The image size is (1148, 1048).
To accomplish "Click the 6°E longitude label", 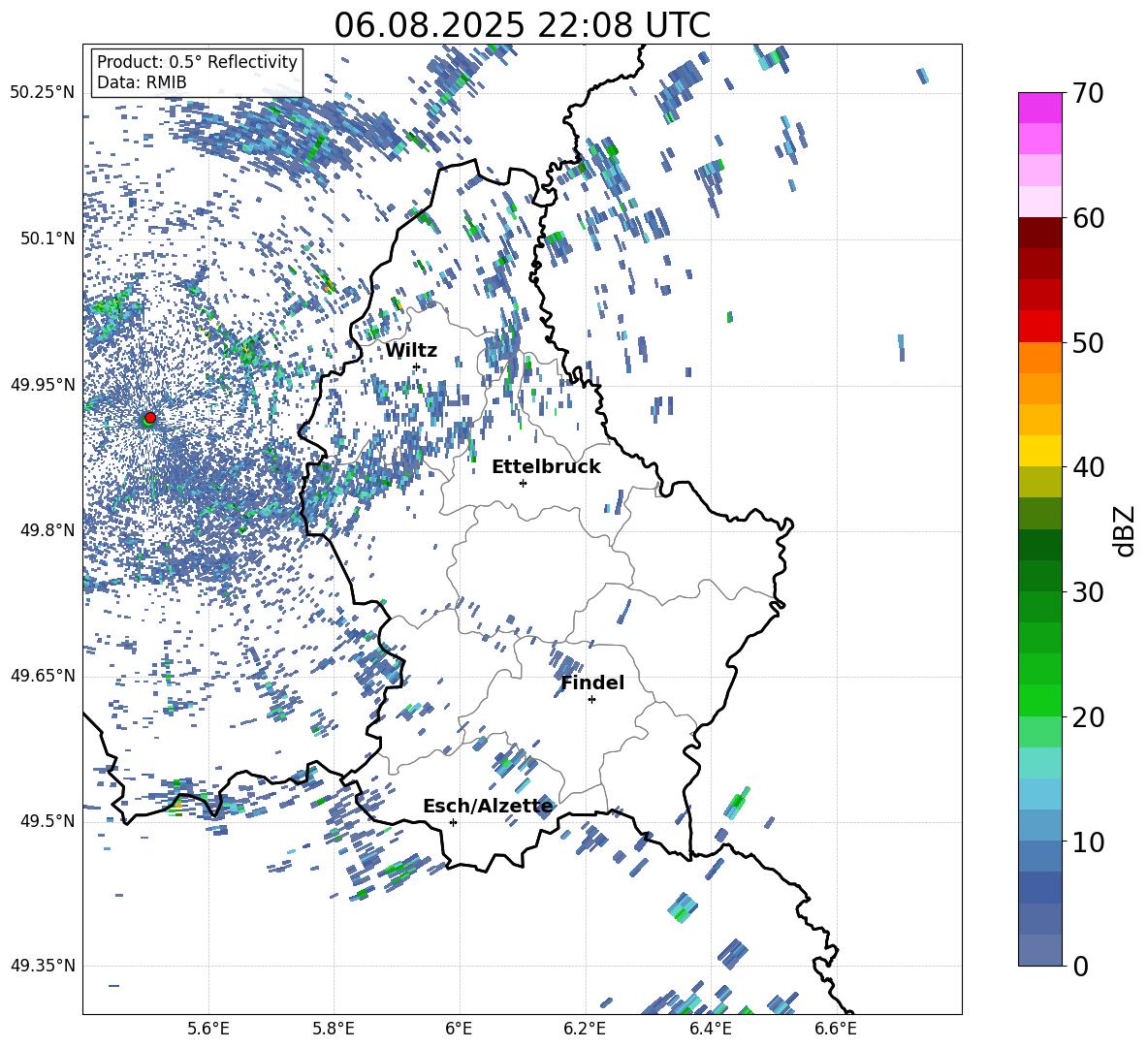I will tap(459, 1030).
